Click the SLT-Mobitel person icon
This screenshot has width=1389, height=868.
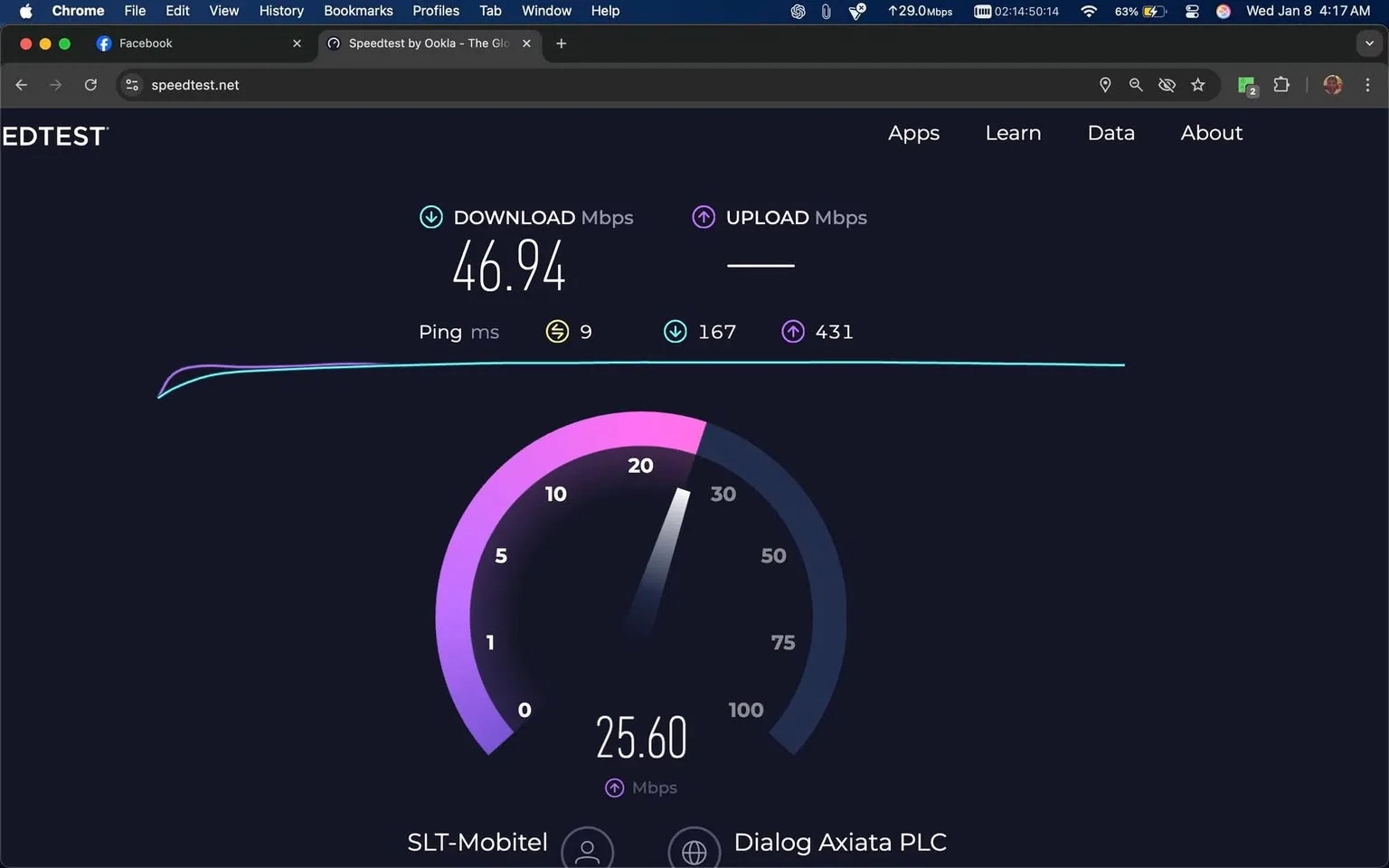(588, 848)
